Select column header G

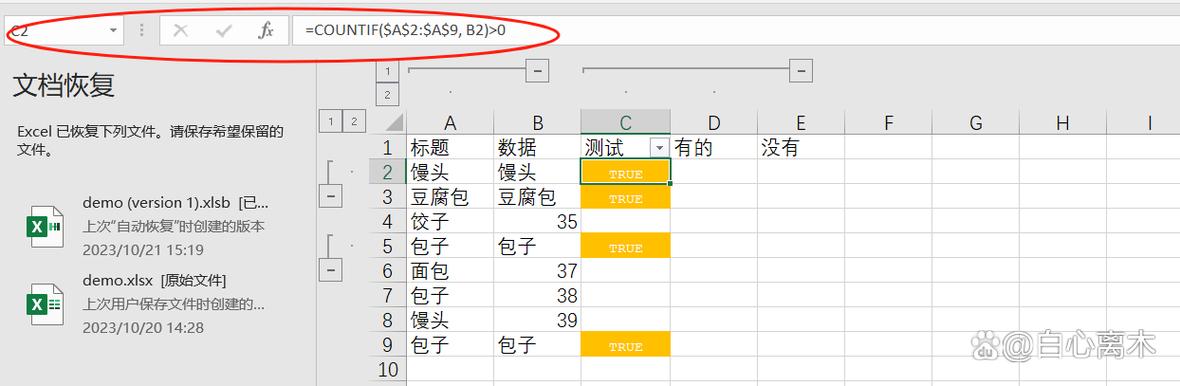(975, 123)
